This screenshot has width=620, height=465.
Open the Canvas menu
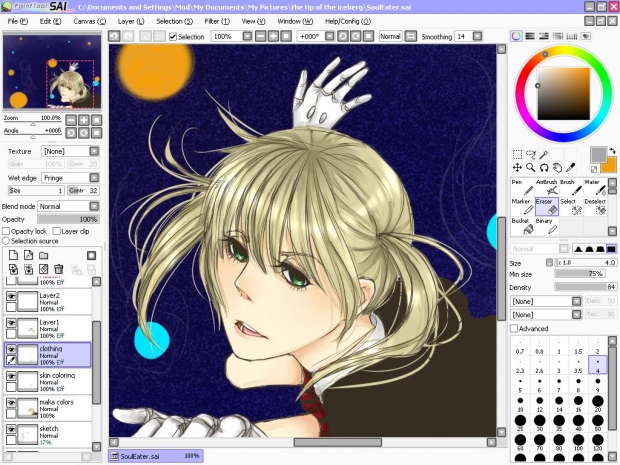point(90,21)
